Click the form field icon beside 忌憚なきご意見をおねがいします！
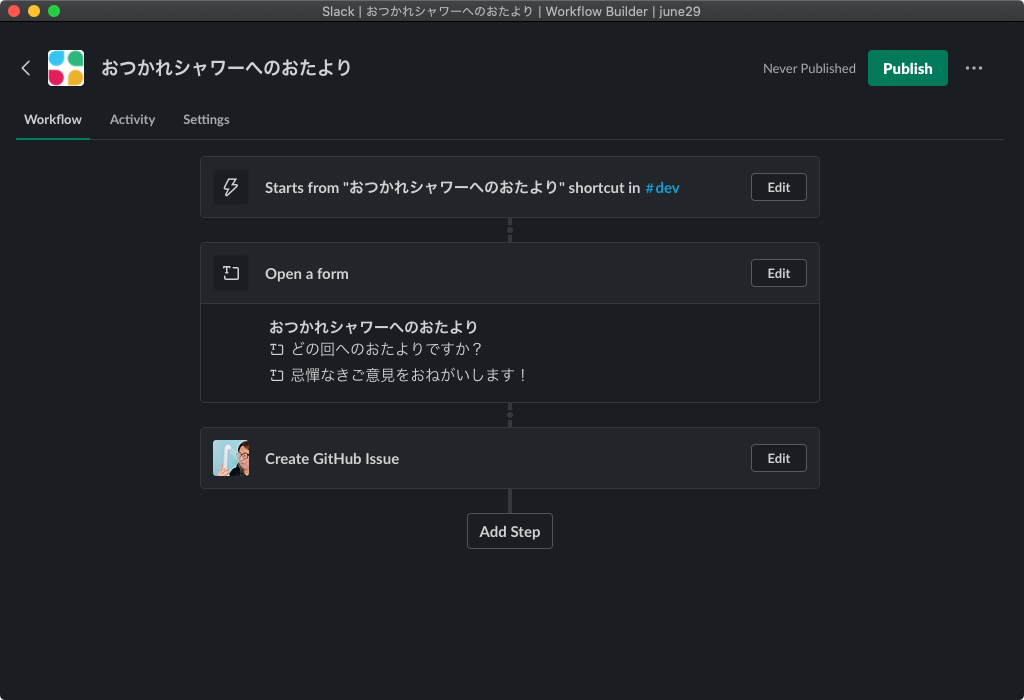 [277, 375]
